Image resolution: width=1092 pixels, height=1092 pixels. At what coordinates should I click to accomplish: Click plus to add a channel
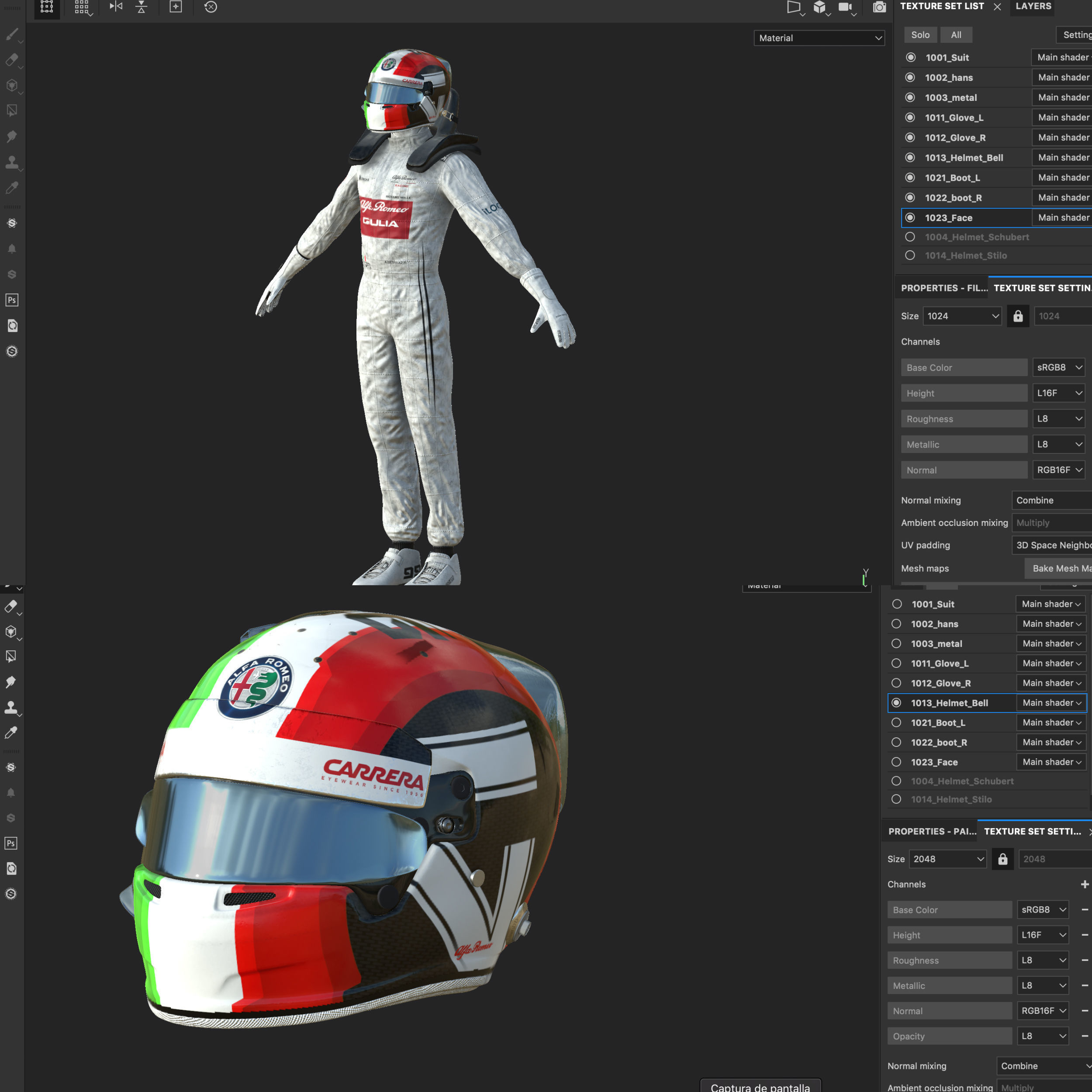pyautogui.click(x=1085, y=884)
